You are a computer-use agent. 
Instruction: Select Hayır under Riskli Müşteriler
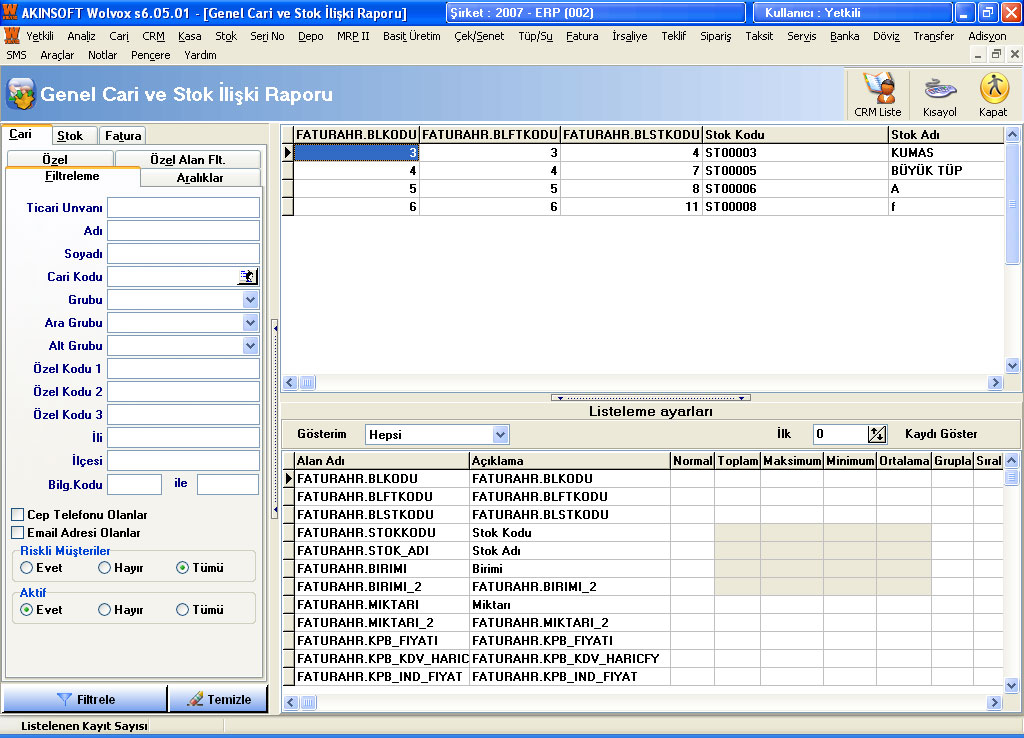click(x=105, y=568)
